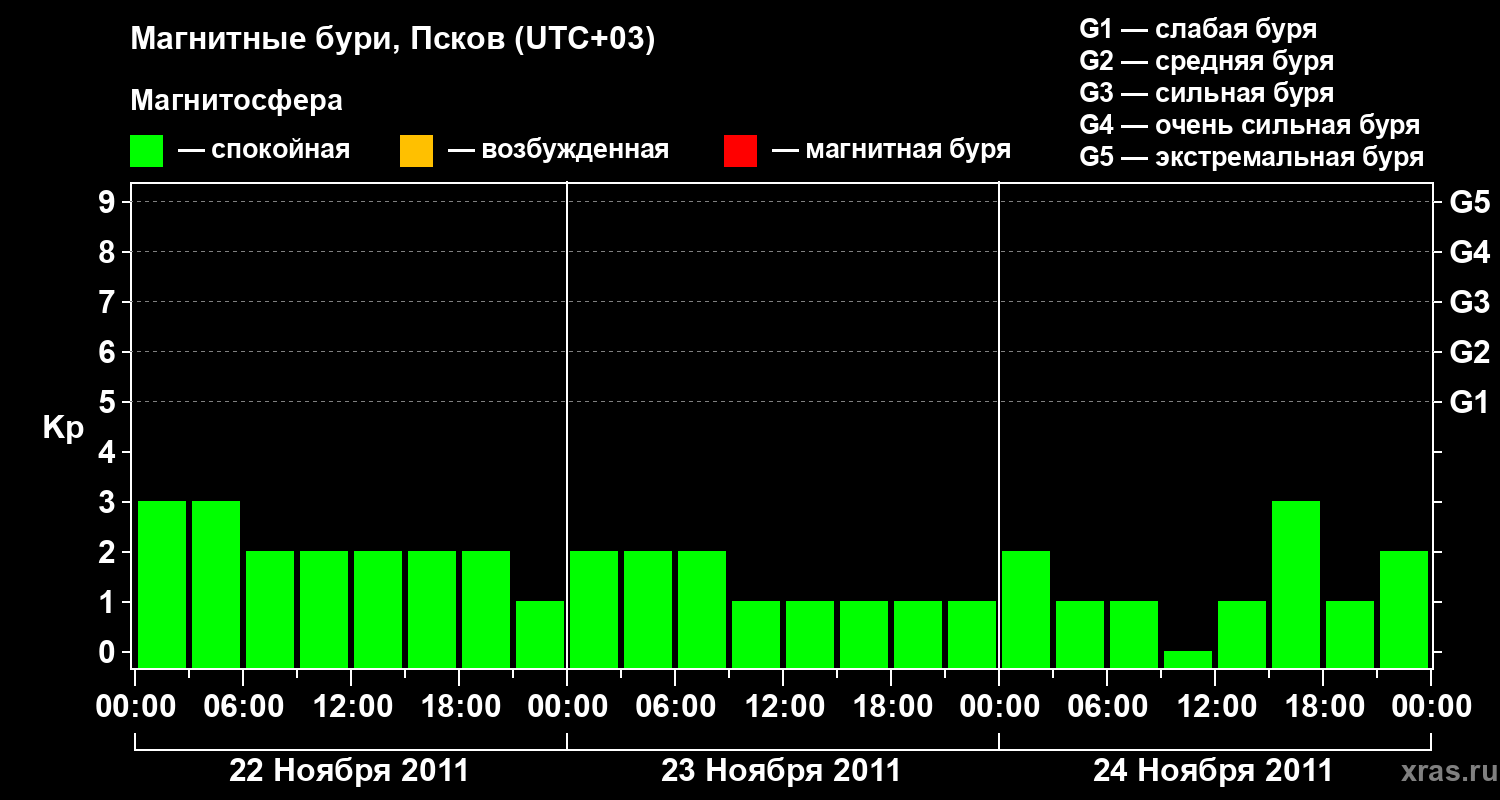
Task: Click the '22 Ноября 2011' date label
Action: (349, 771)
